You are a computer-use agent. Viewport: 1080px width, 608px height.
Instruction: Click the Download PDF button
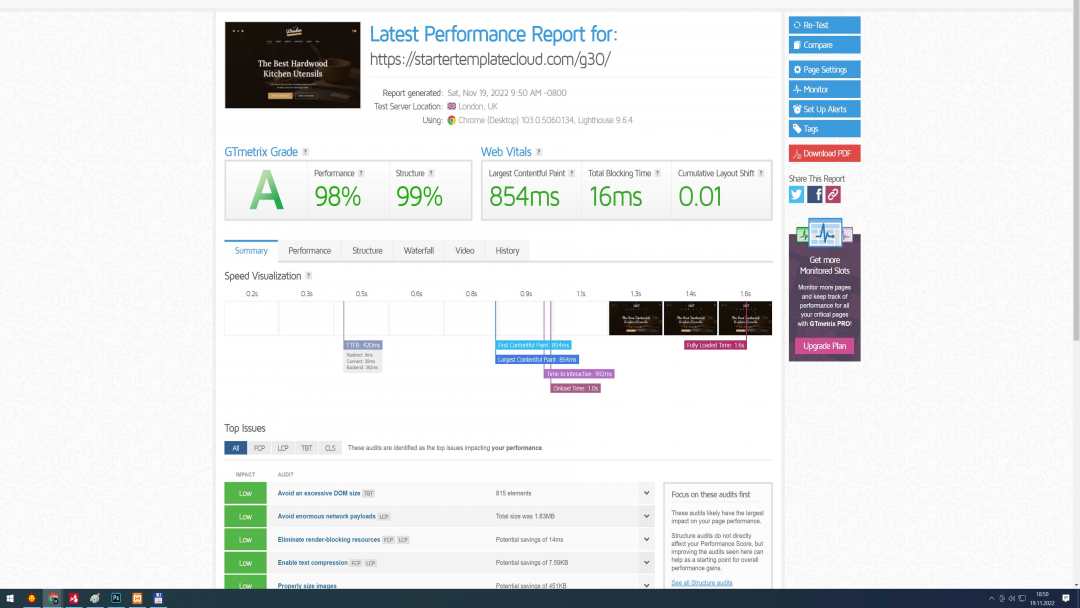click(824, 153)
